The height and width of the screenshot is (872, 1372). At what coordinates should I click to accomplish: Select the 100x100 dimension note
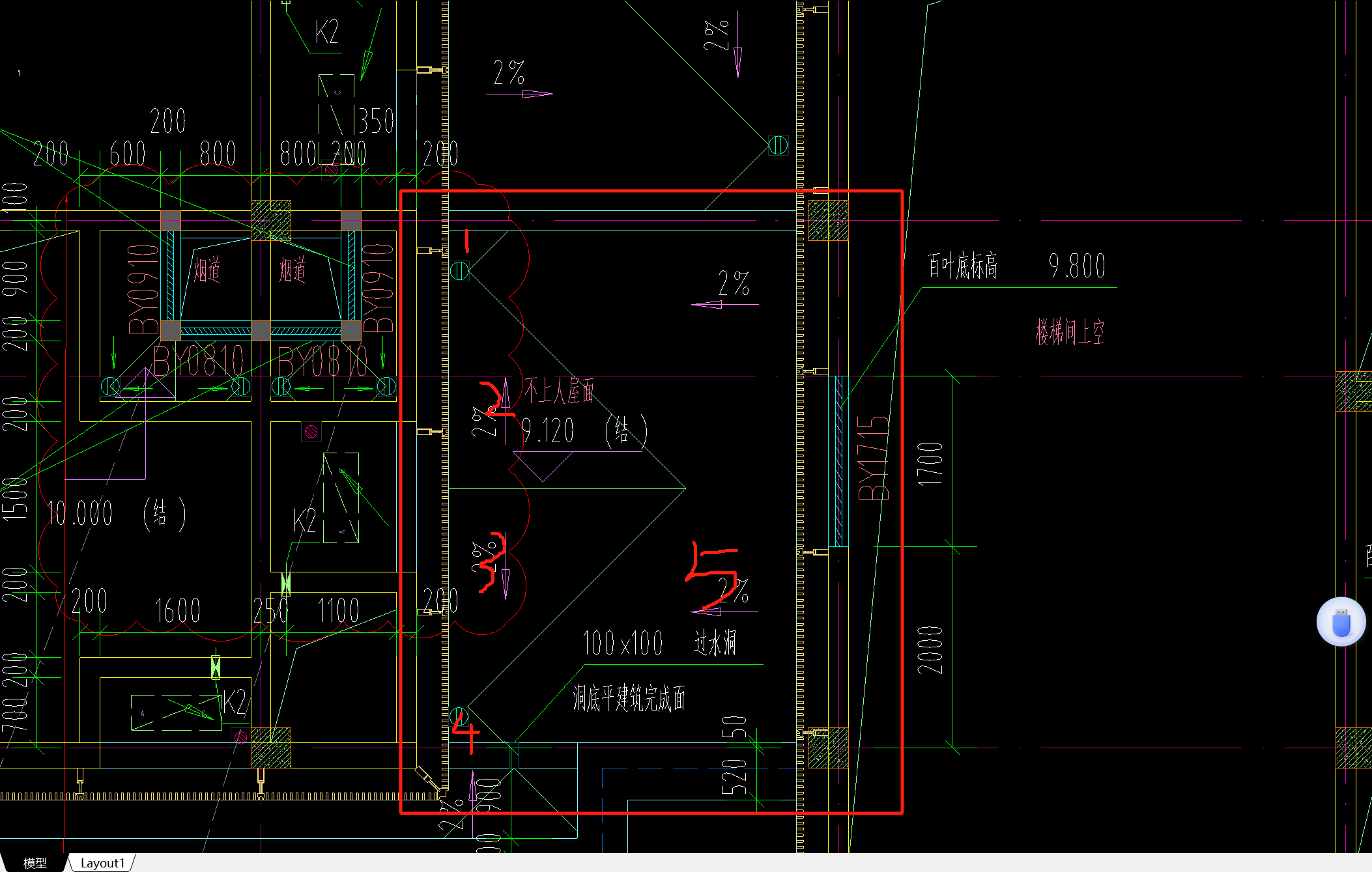(623, 643)
